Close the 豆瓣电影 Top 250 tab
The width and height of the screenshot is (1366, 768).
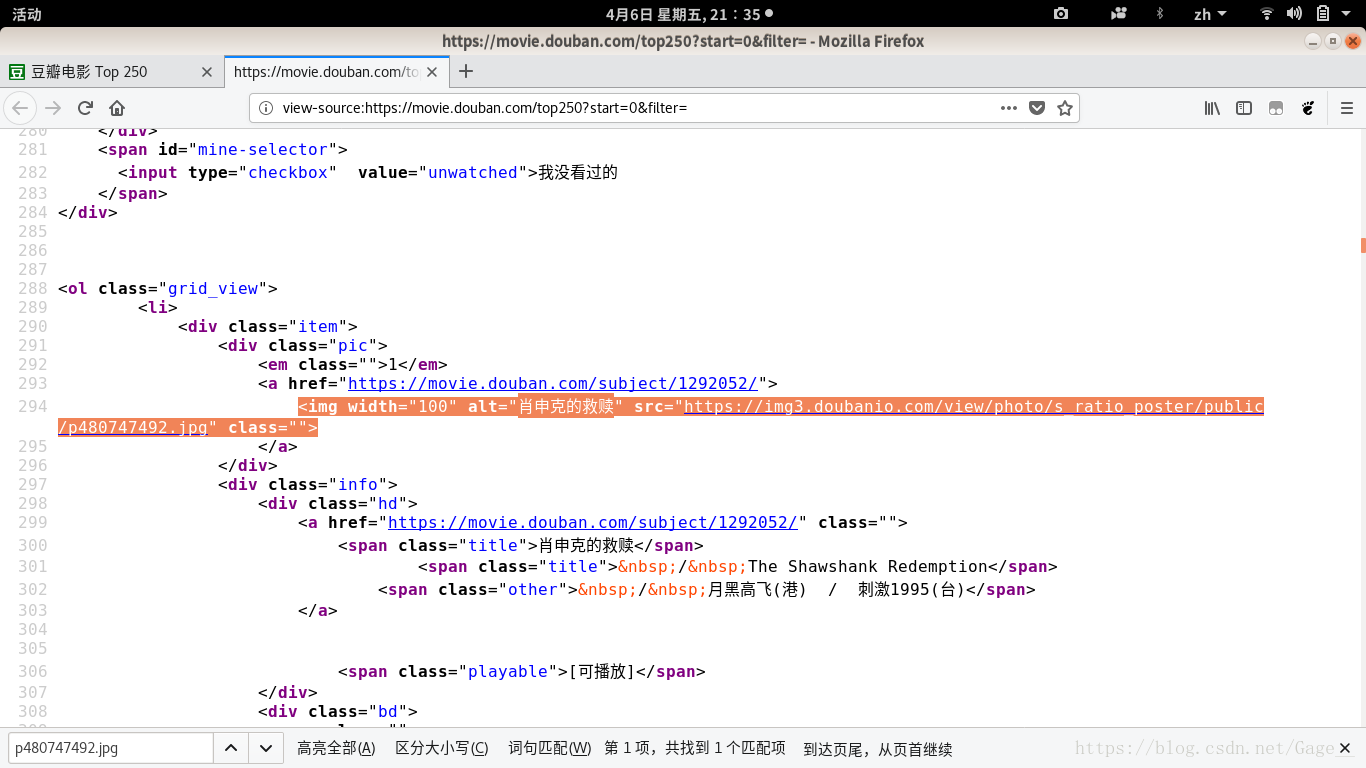(x=207, y=72)
